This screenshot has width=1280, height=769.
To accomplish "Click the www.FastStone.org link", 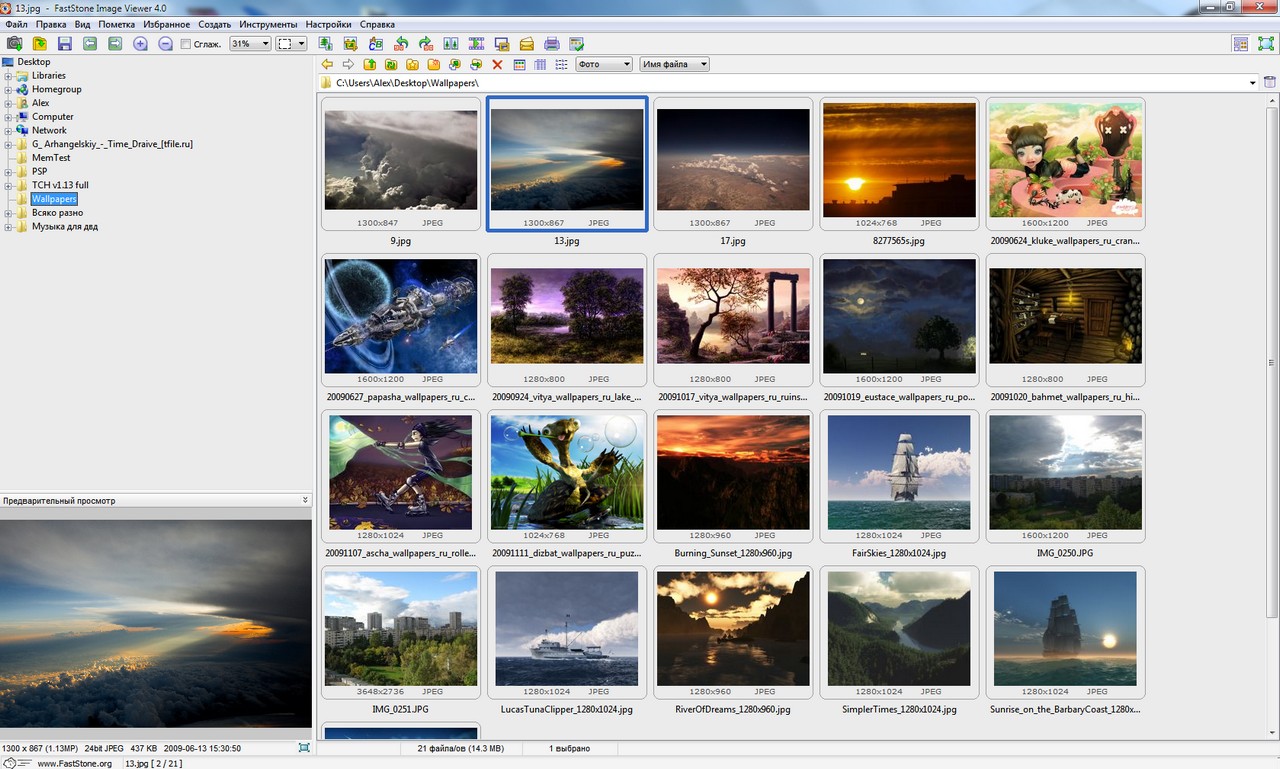I will pyautogui.click(x=75, y=763).
